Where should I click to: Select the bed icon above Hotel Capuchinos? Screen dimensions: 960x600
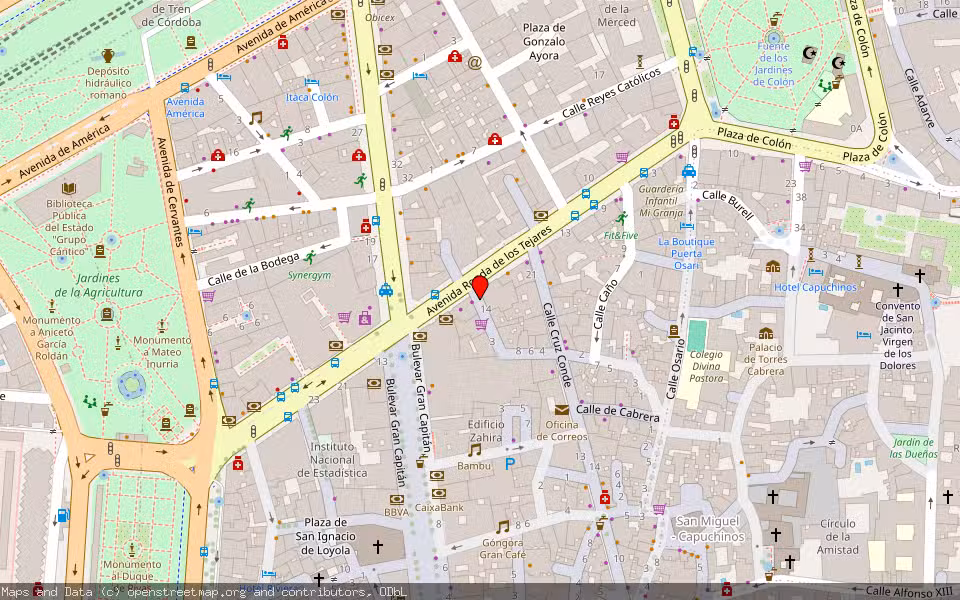pos(816,272)
